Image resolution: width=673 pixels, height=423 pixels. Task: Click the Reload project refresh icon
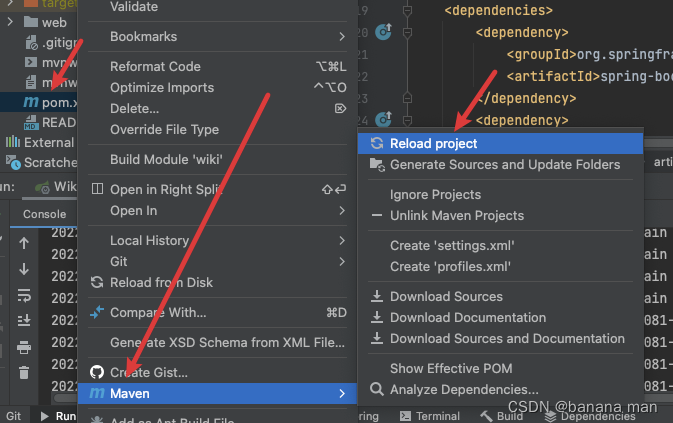click(377, 143)
